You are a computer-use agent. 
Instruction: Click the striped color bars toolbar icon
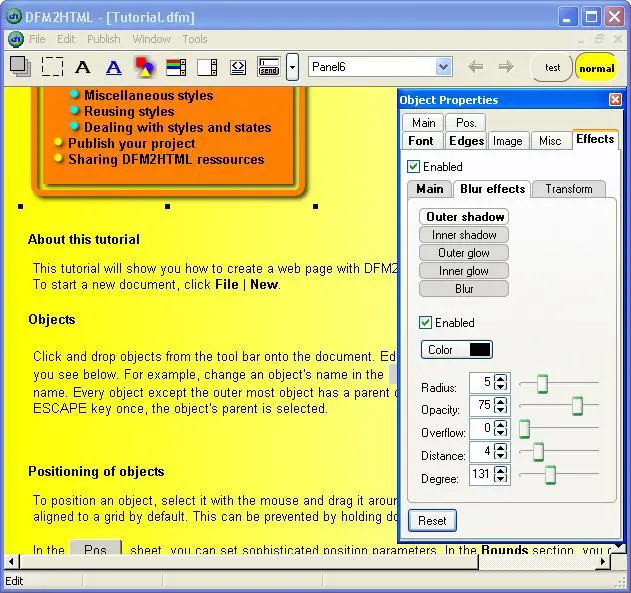176,67
